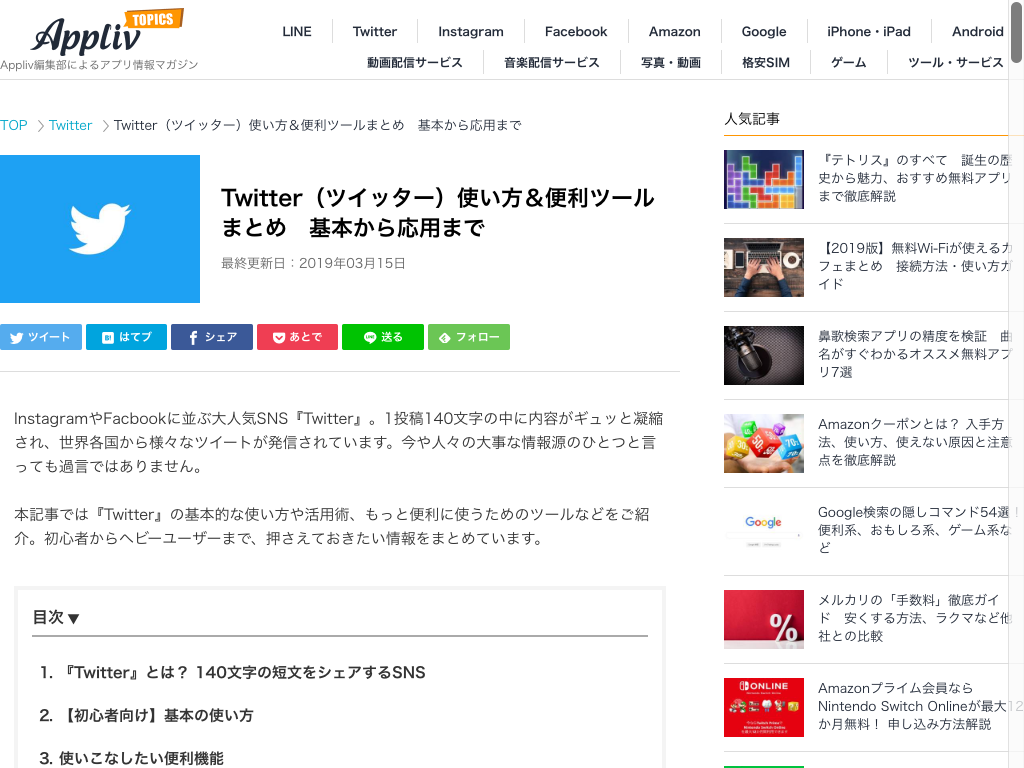This screenshot has width=1024, height=768.
Task: Share via the ツイート button
Action: (40, 337)
